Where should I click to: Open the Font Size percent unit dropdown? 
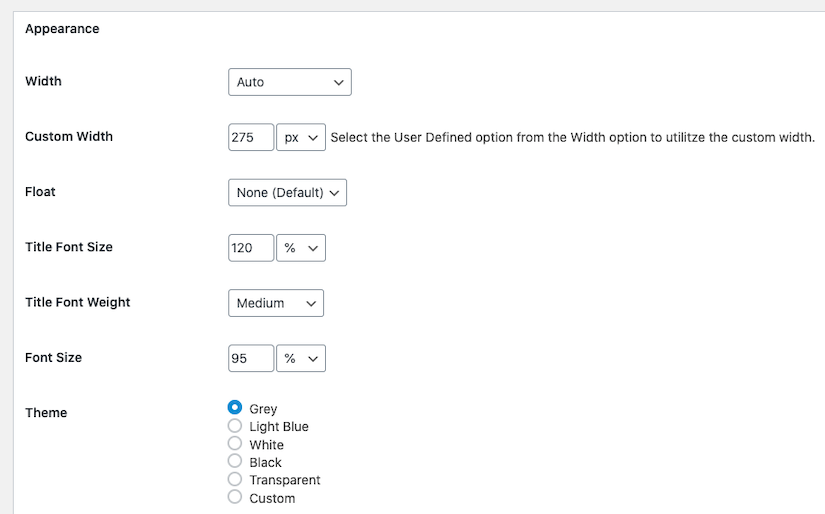(x=301, y=358)
